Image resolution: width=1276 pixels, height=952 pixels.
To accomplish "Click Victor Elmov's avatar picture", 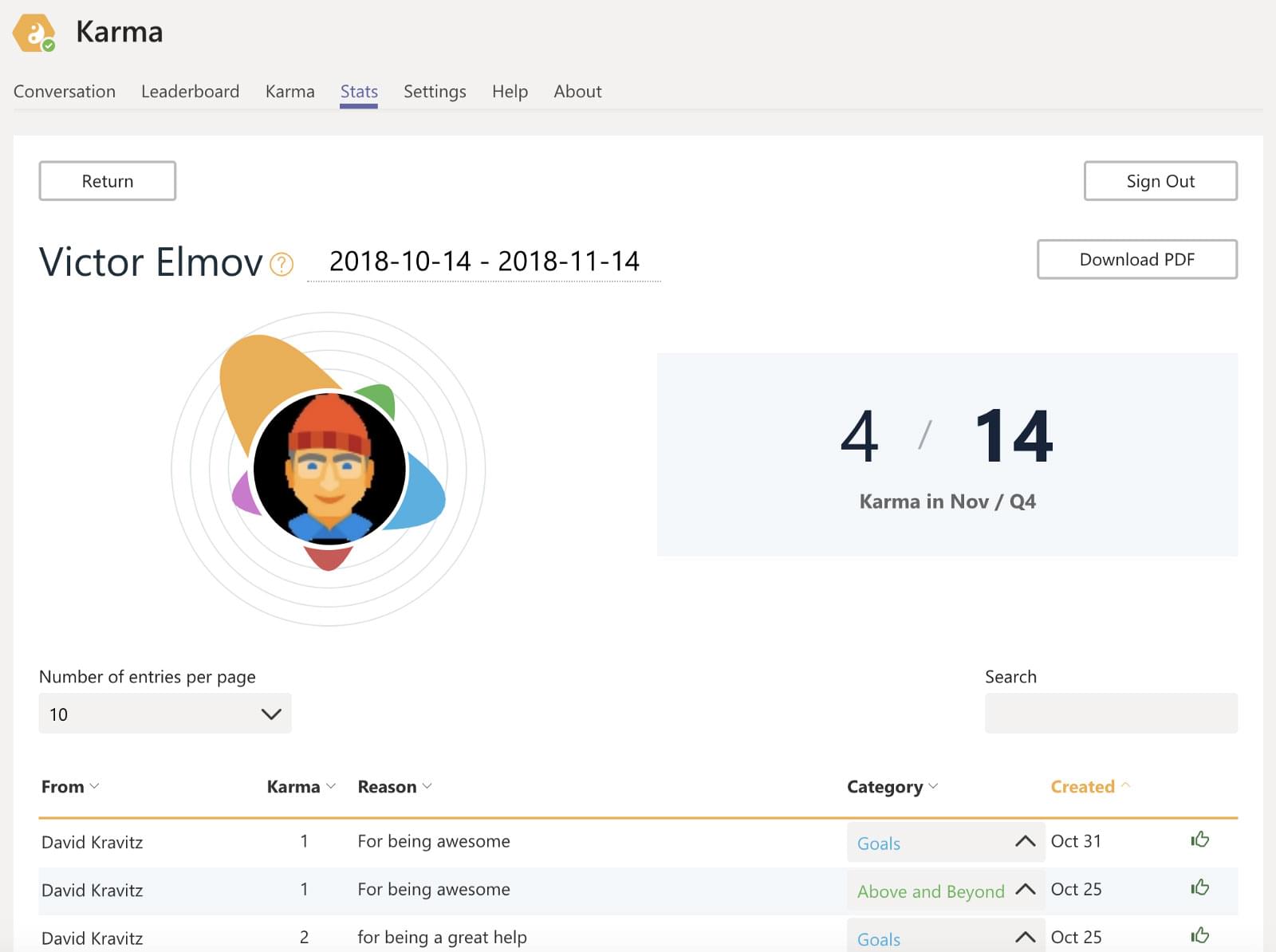I will (x=329, y=469).
